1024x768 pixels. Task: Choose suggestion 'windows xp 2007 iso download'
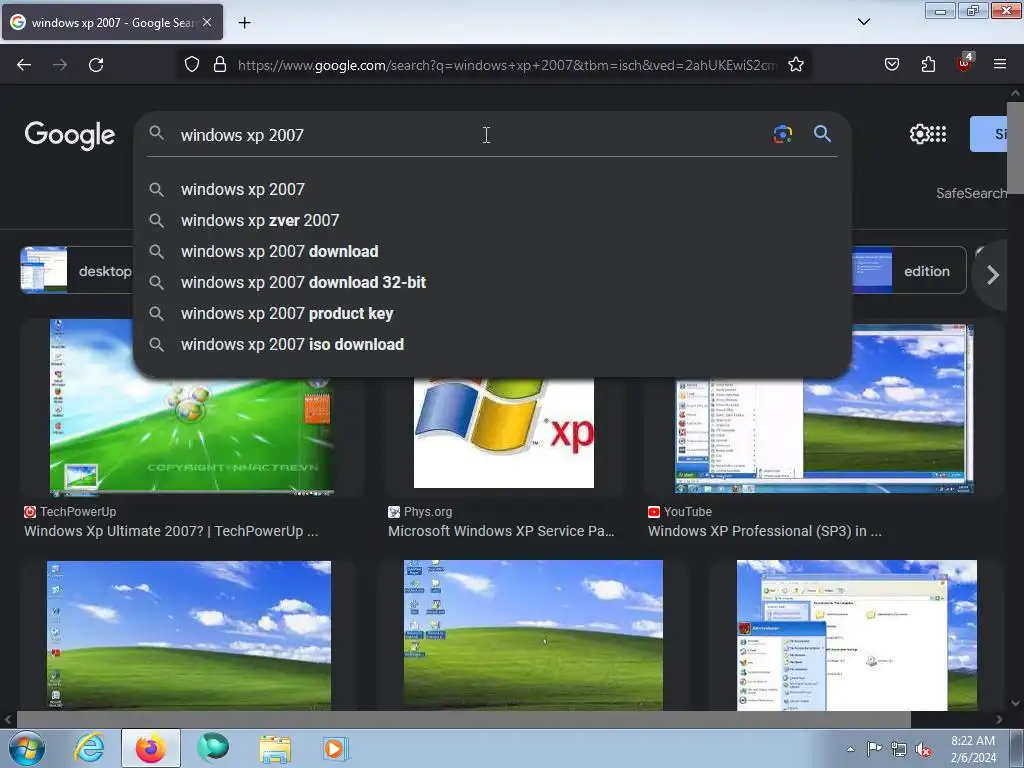(x=491, y=345)
